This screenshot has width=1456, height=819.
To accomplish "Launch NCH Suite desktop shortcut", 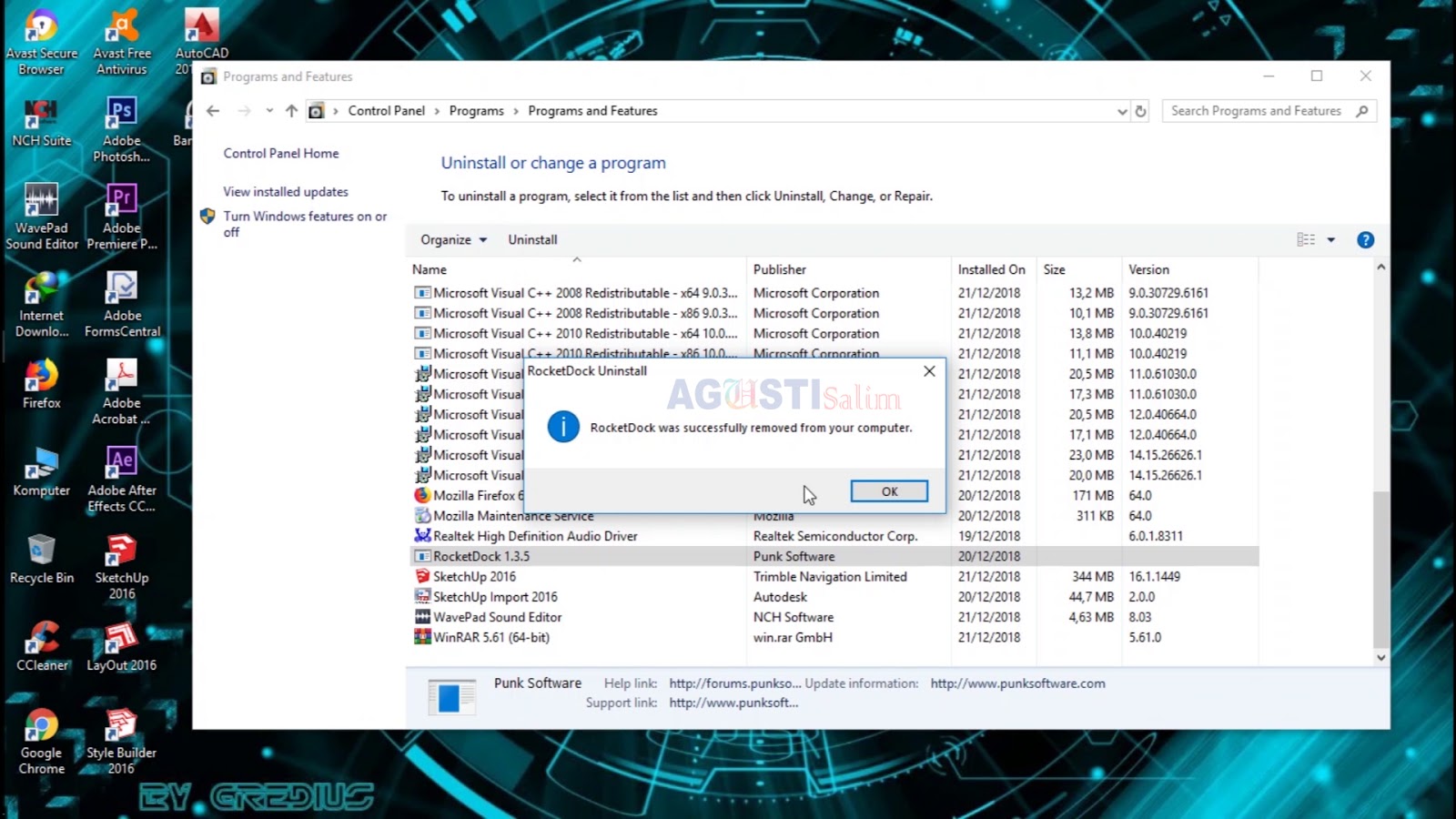I will pyautogui.click(x=42, y=122).
